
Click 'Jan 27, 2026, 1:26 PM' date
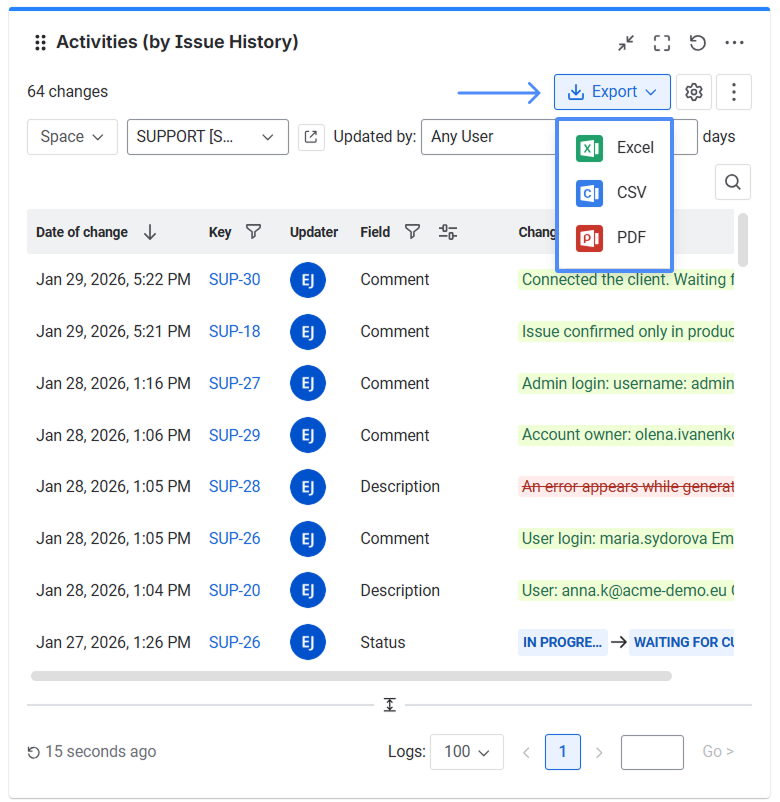[x=113, y=643]
